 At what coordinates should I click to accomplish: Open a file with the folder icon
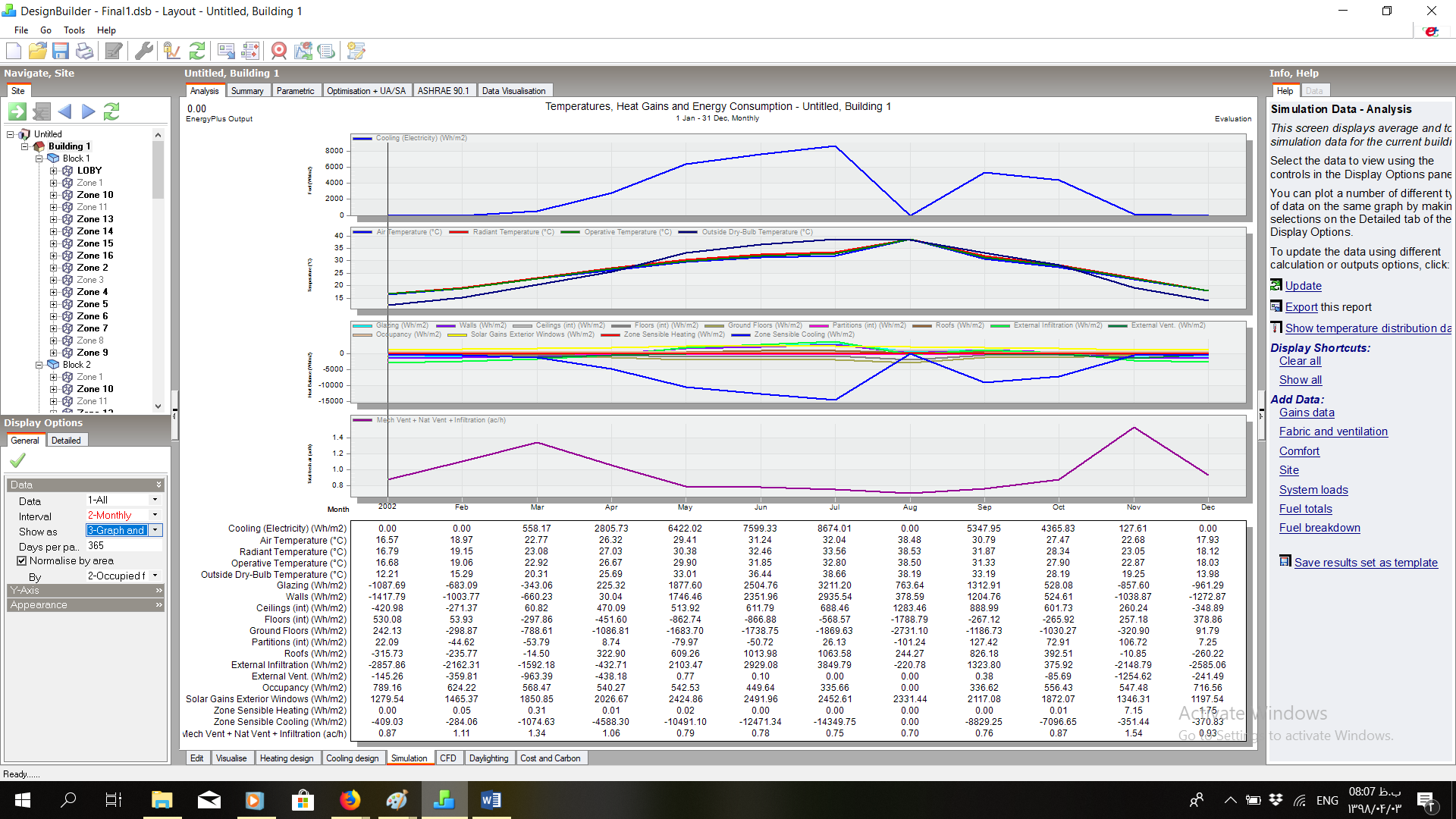click(37, 51)
